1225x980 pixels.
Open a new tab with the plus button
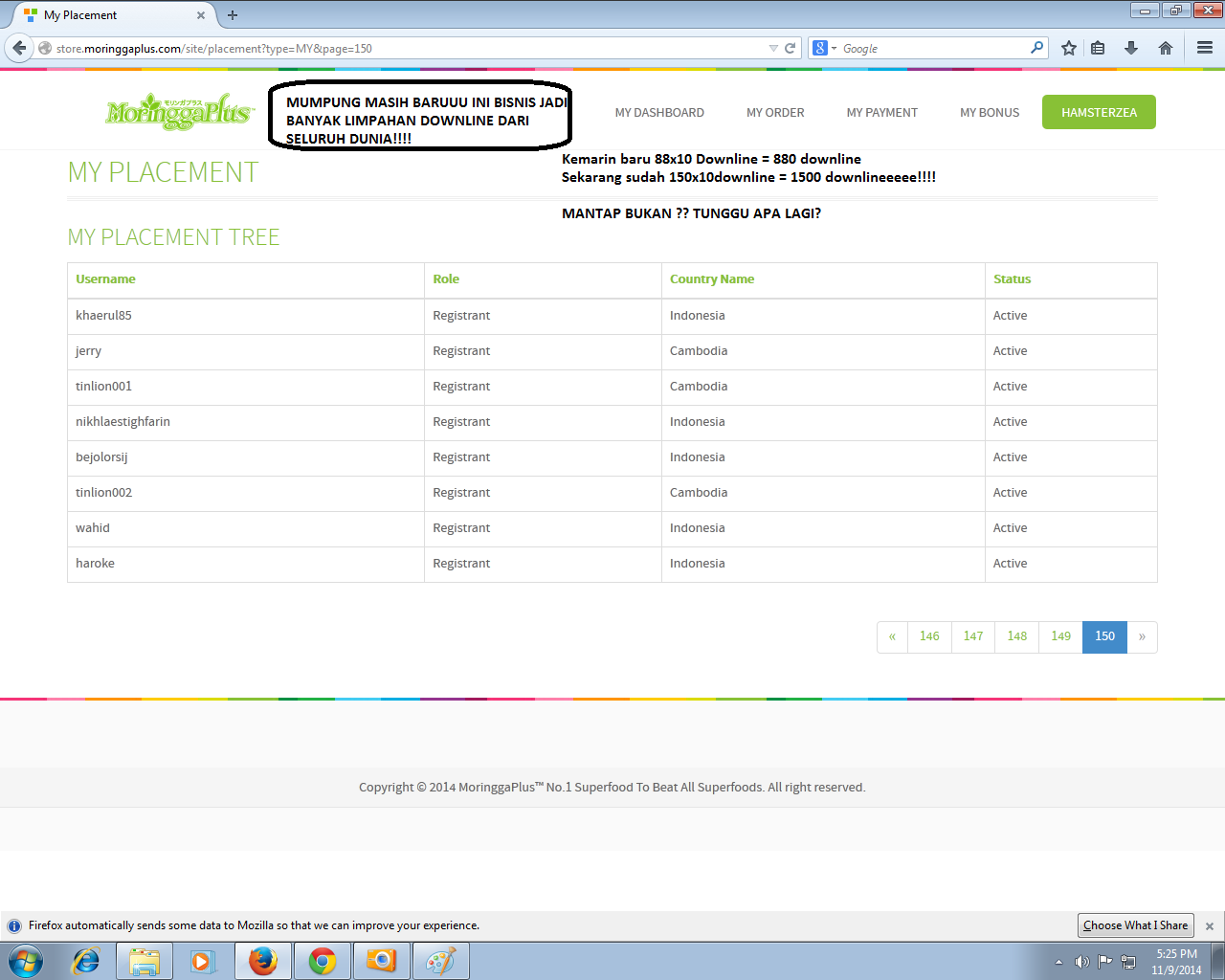coord(233,15)
